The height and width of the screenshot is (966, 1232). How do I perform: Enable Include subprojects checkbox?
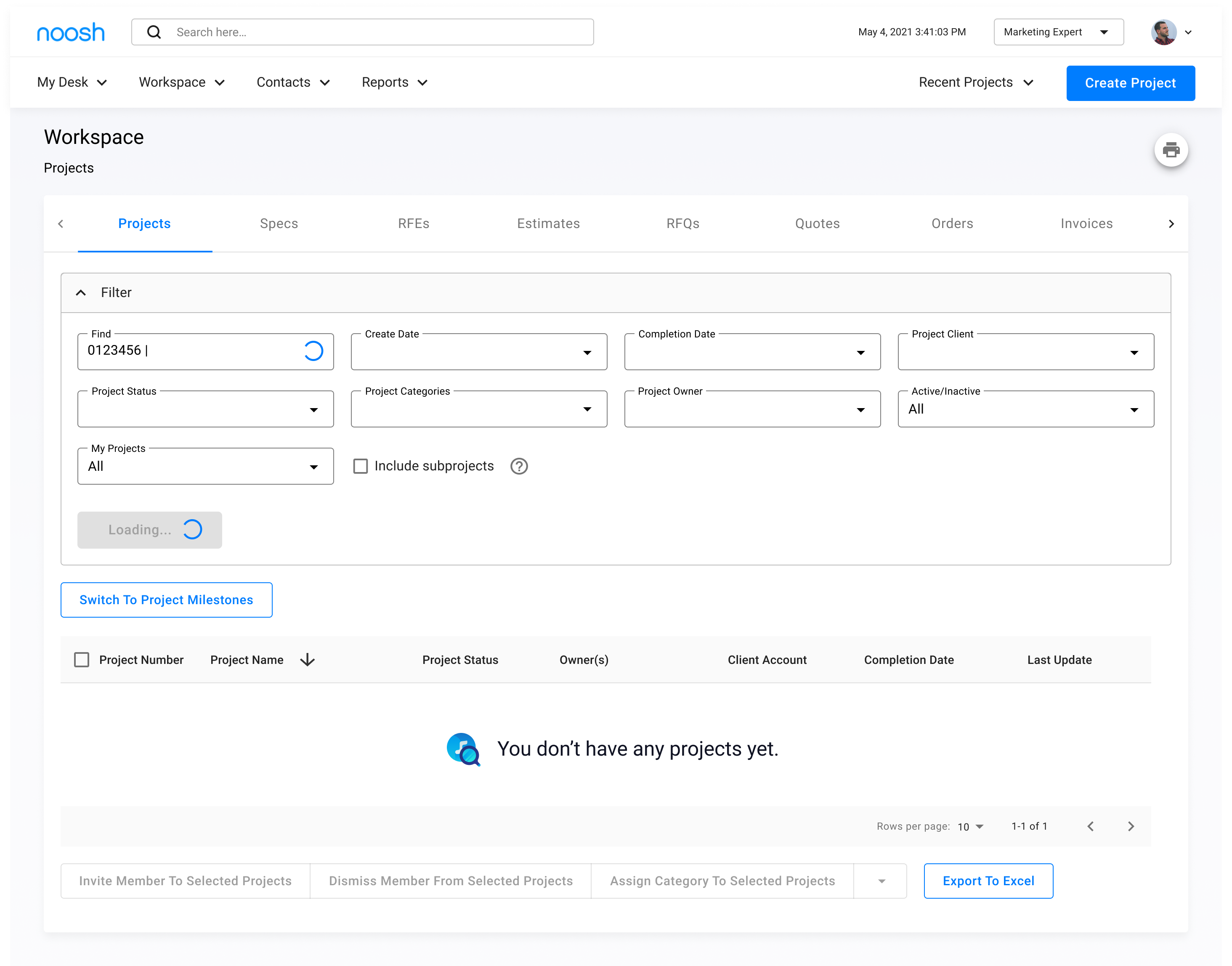point(360,466)
